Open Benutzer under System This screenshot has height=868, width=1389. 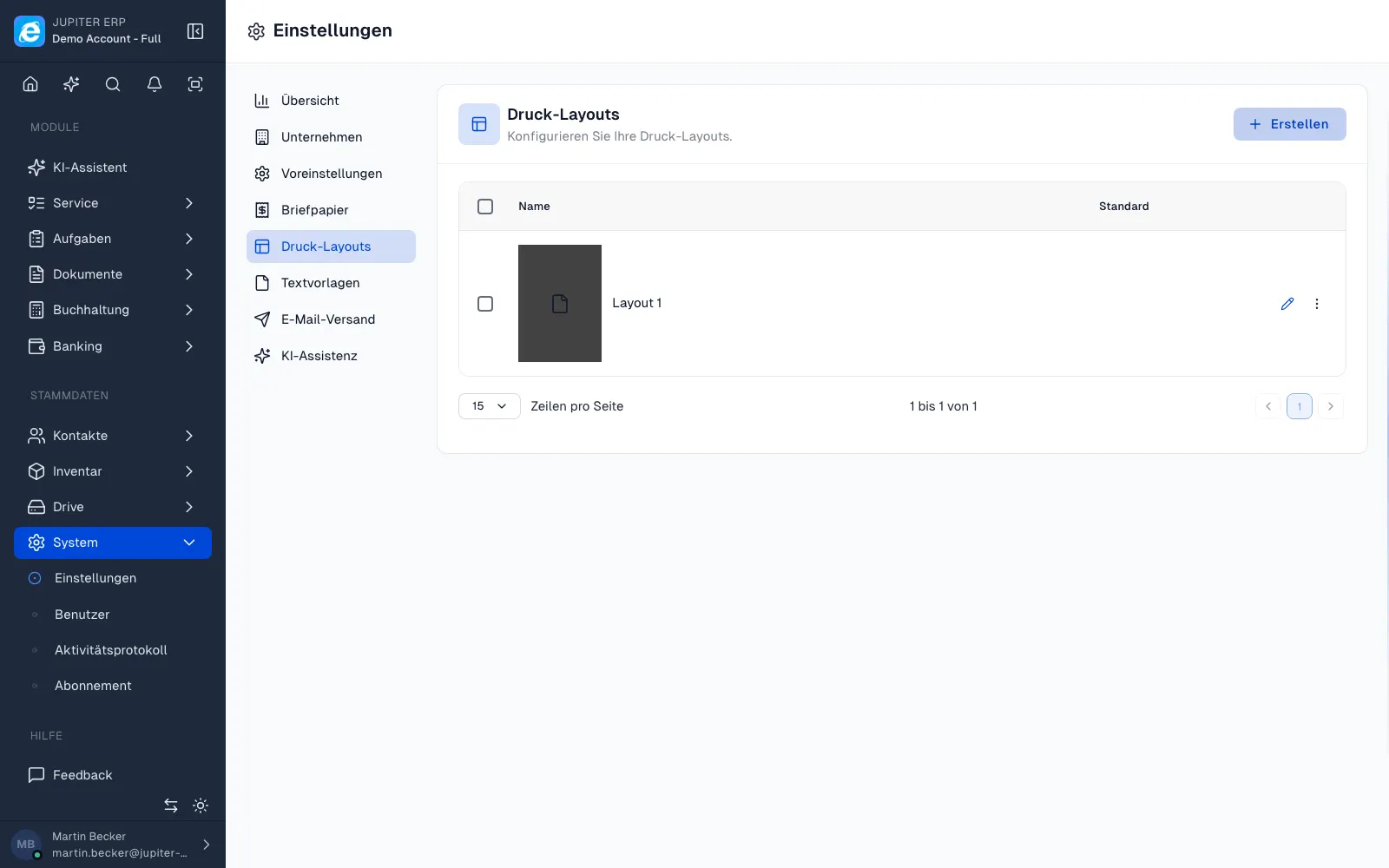pos(113,615)
